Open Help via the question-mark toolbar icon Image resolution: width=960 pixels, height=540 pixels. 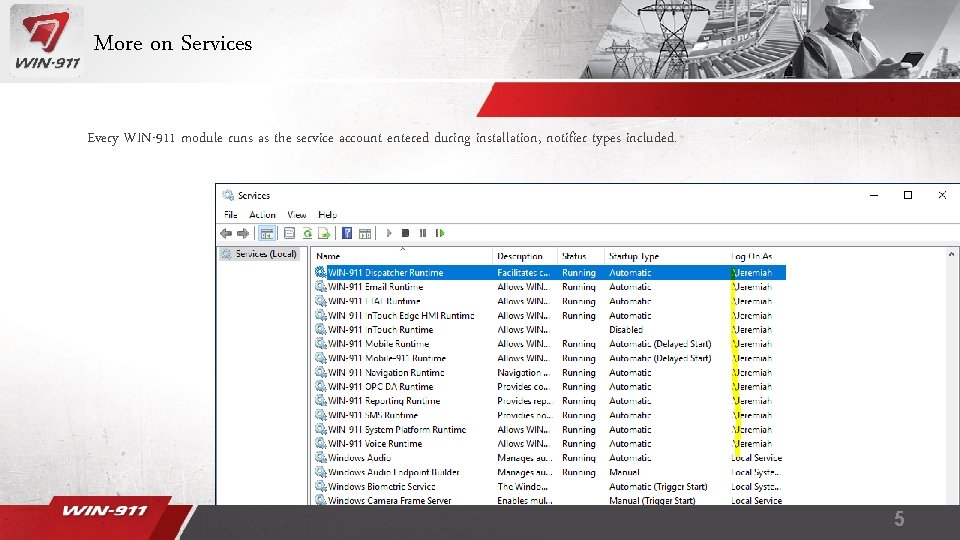[347, 233]
